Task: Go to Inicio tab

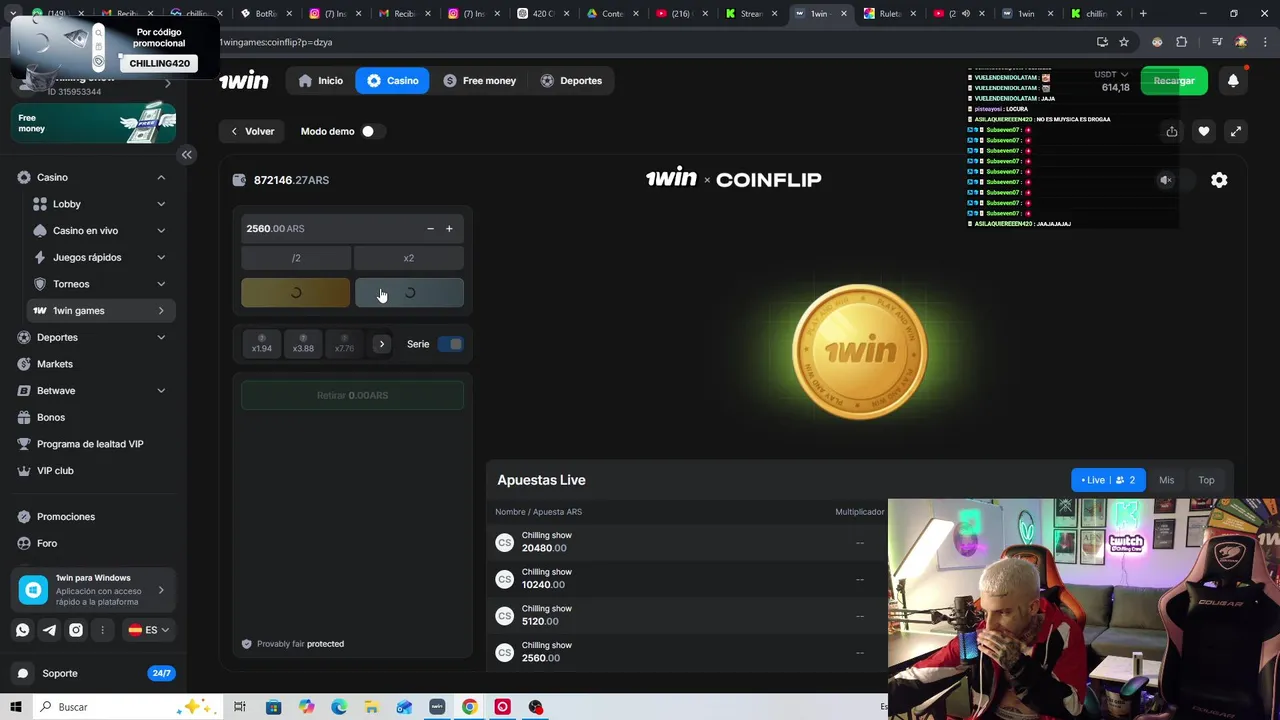Action: [320, 81]
